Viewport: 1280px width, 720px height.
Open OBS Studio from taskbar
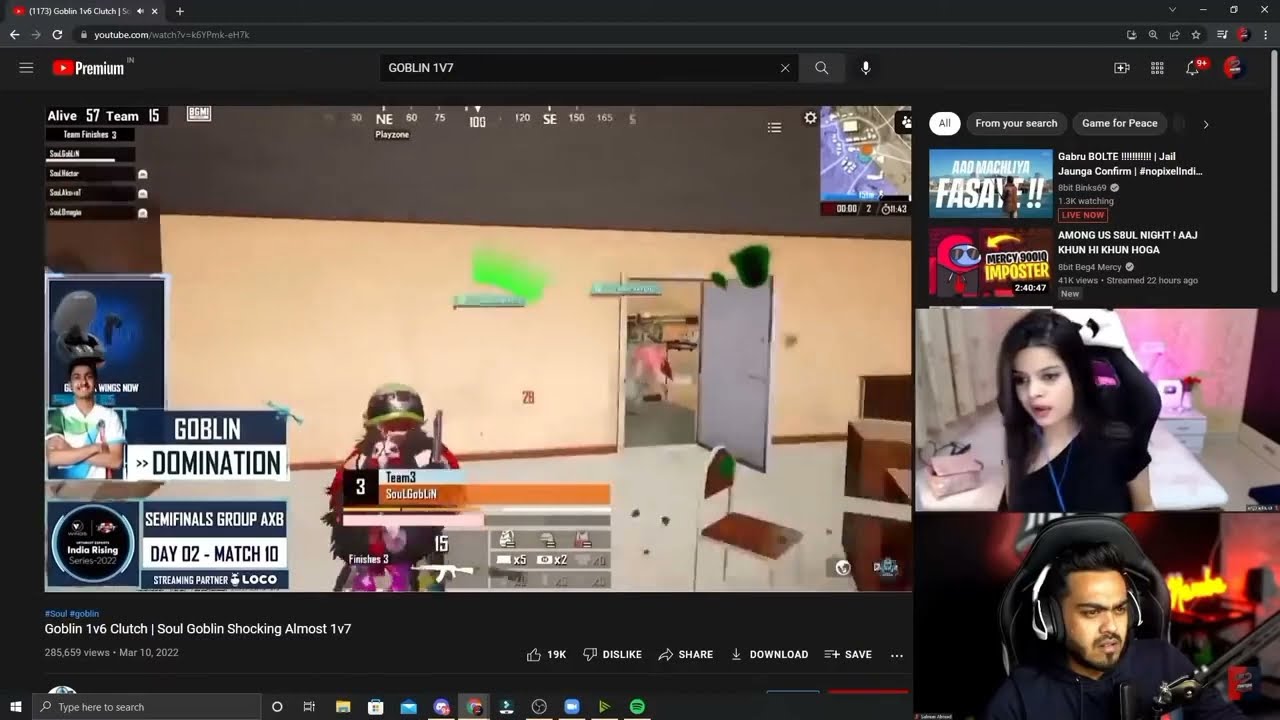click(x=539, y=707)
